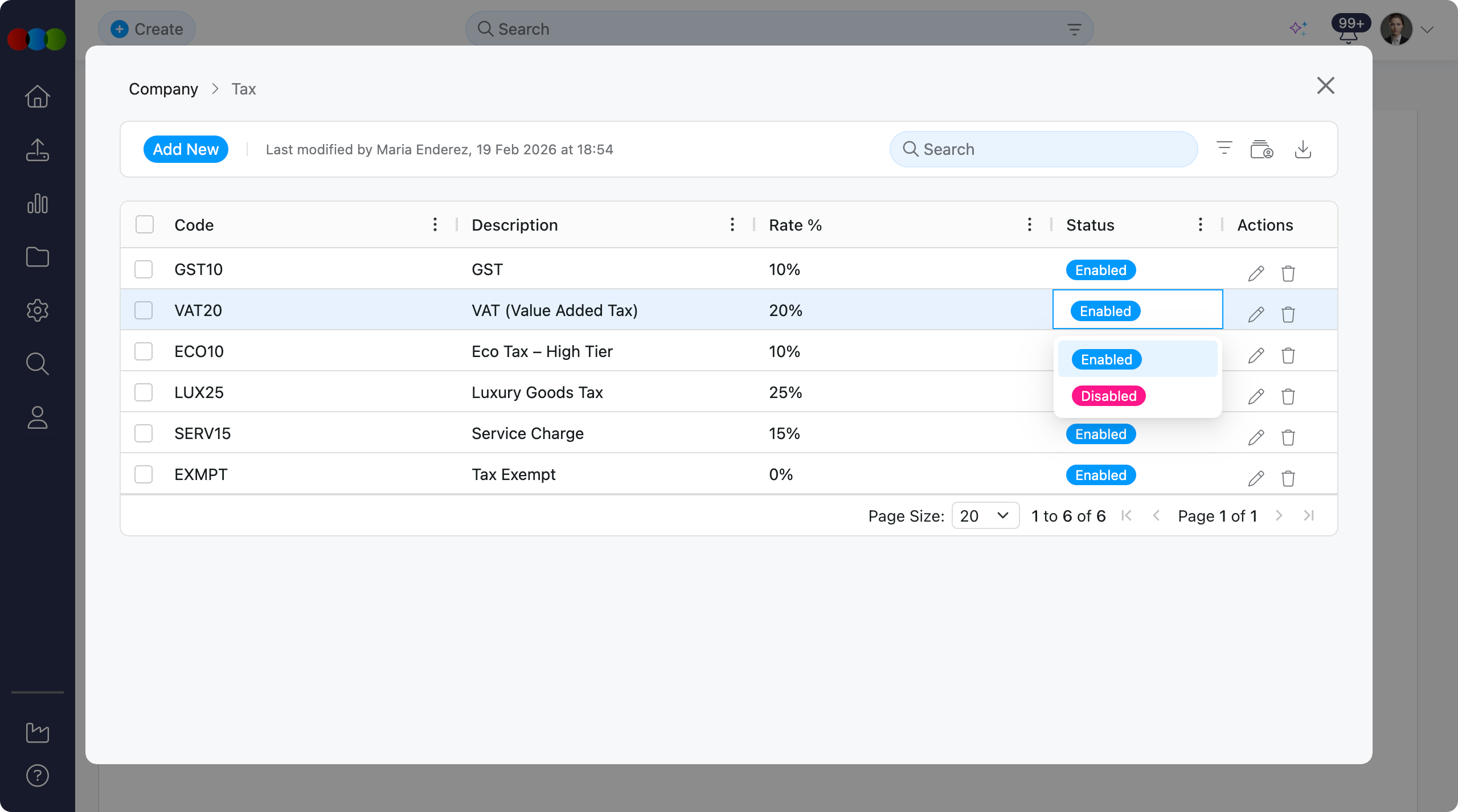Check the ECO10 row checkbox

[144, 351]
